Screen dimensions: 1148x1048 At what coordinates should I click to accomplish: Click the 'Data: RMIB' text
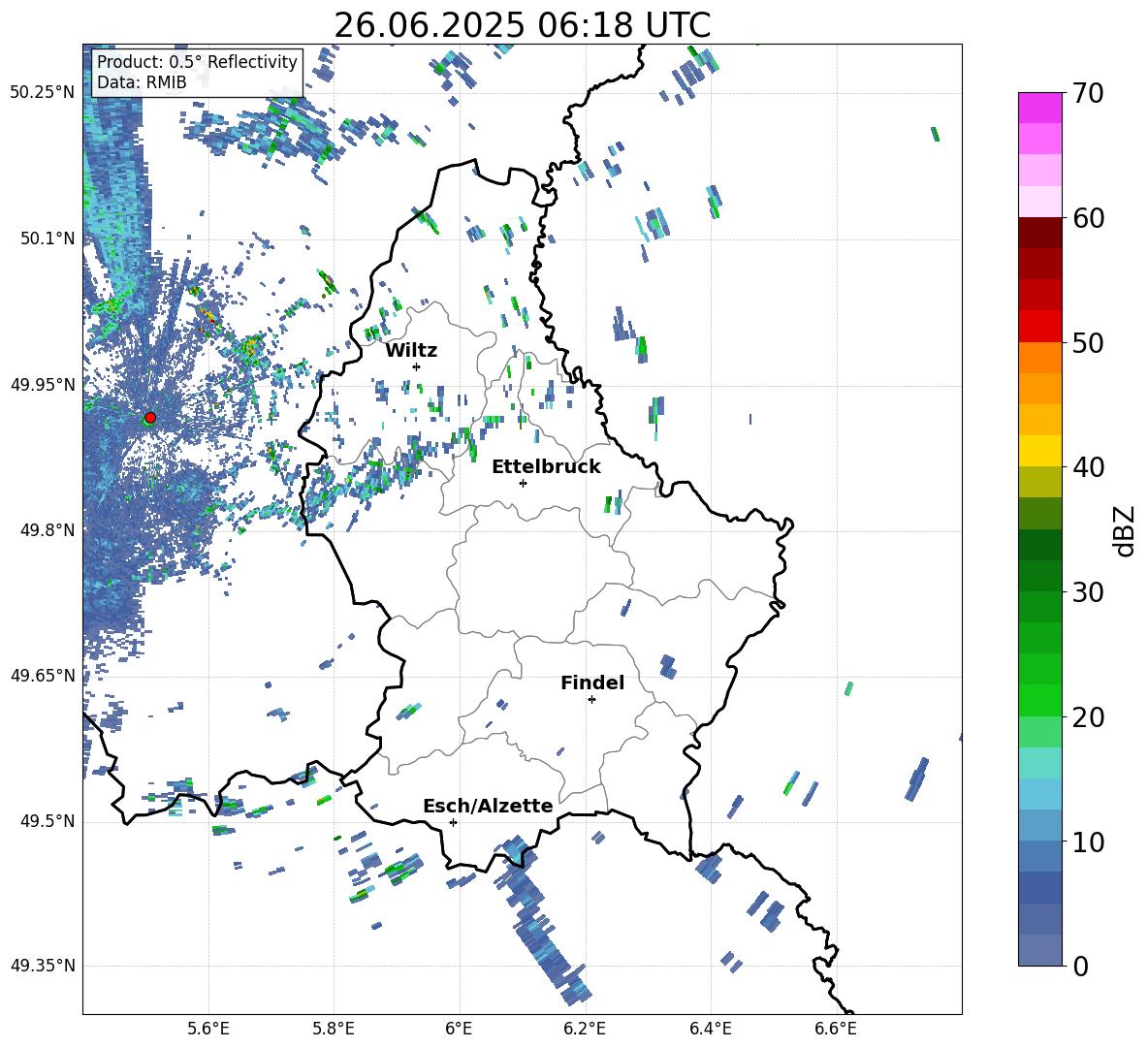click(x=142, y=82)
